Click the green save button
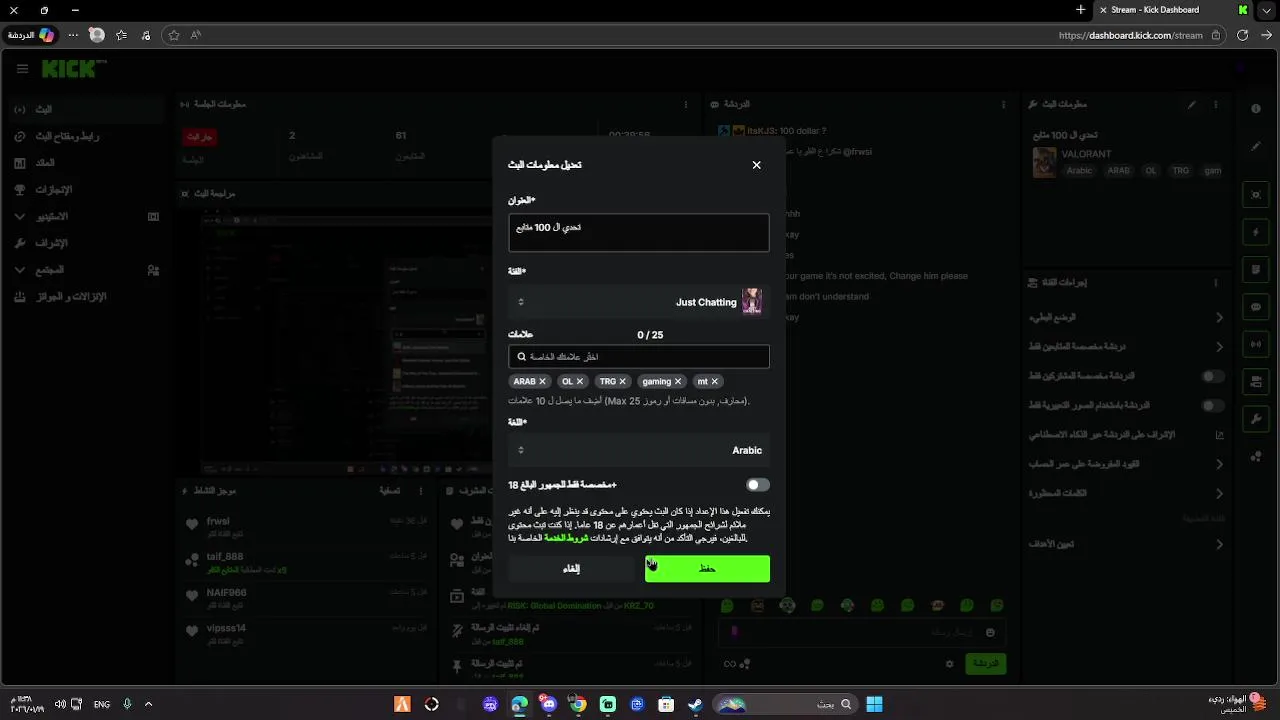Image resolution: width=1280 pixels, height=720 pixels. [707, 568]
